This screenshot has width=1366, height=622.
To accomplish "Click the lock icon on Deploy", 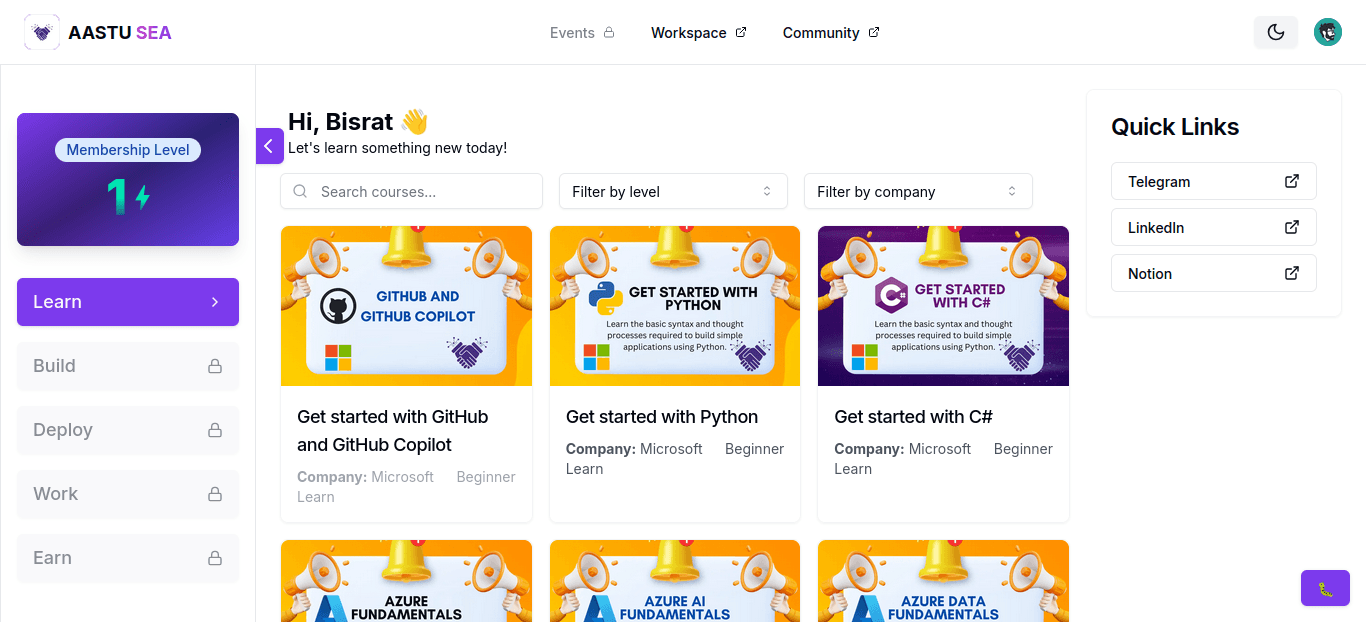I will point(215,430).
